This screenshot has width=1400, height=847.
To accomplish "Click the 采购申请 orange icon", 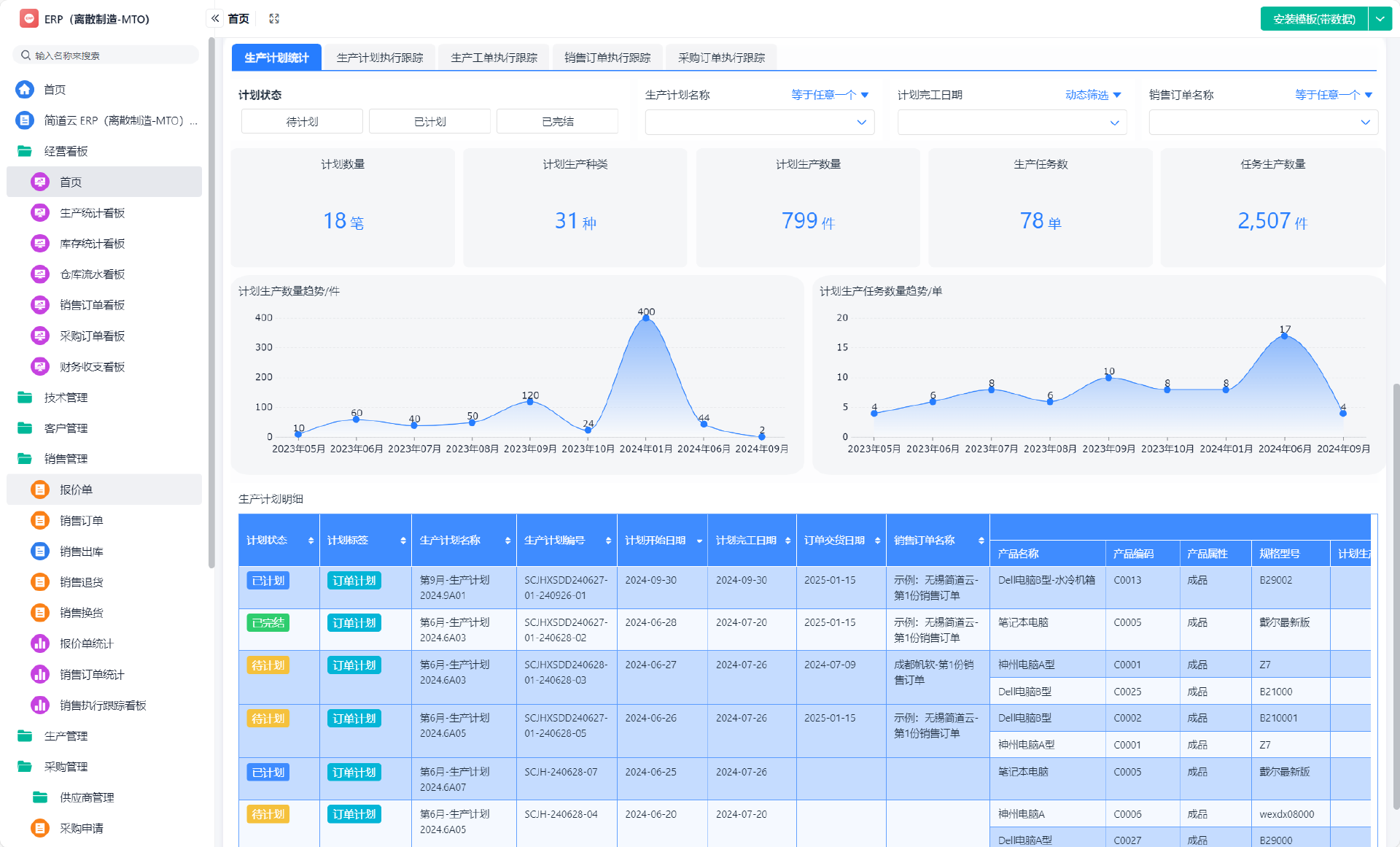I will pyautogui.click(x=40, y=828).
